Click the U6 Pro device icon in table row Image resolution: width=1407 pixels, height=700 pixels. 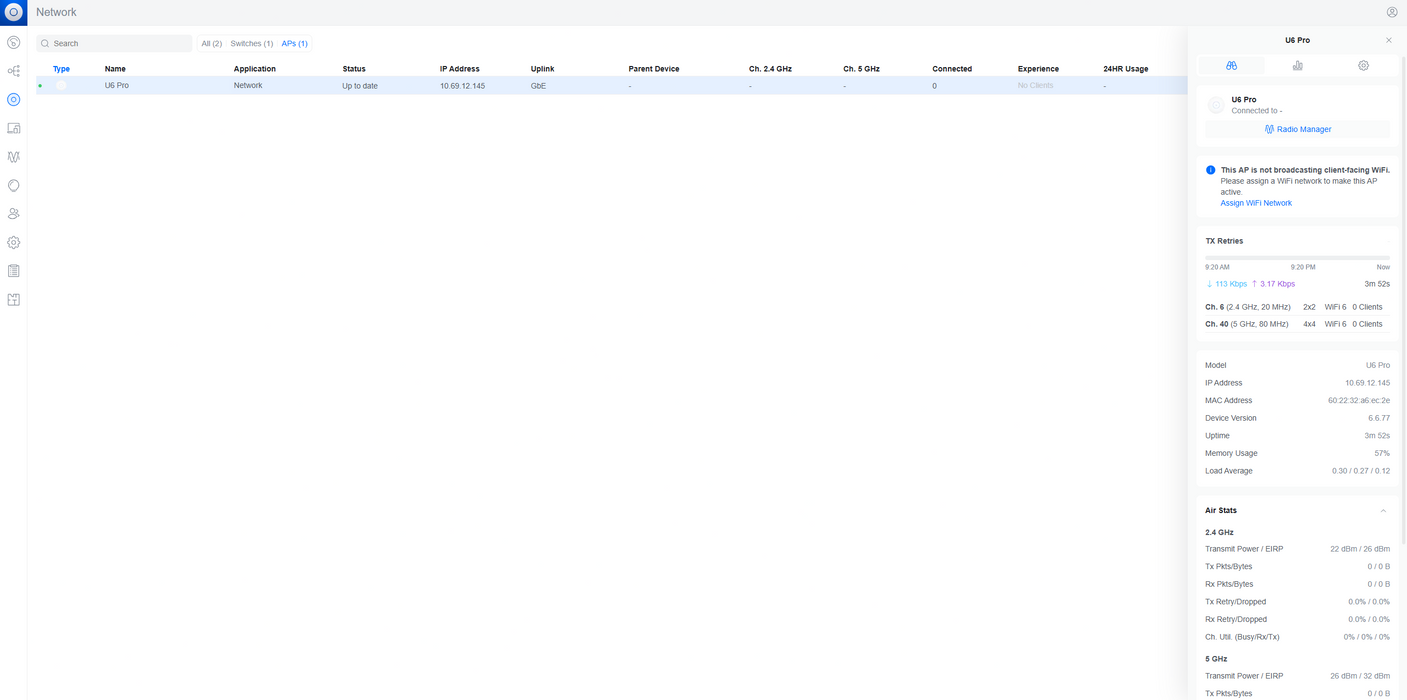click(61, 86)
